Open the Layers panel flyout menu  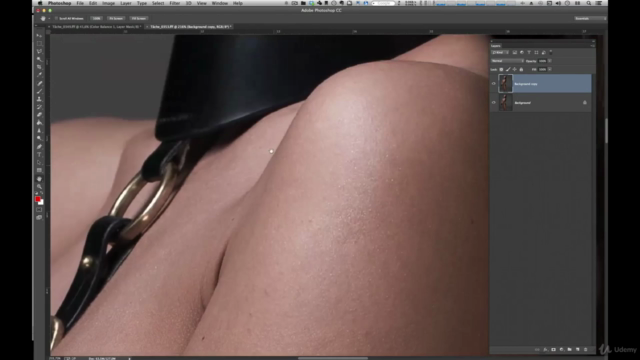[592, 46]
